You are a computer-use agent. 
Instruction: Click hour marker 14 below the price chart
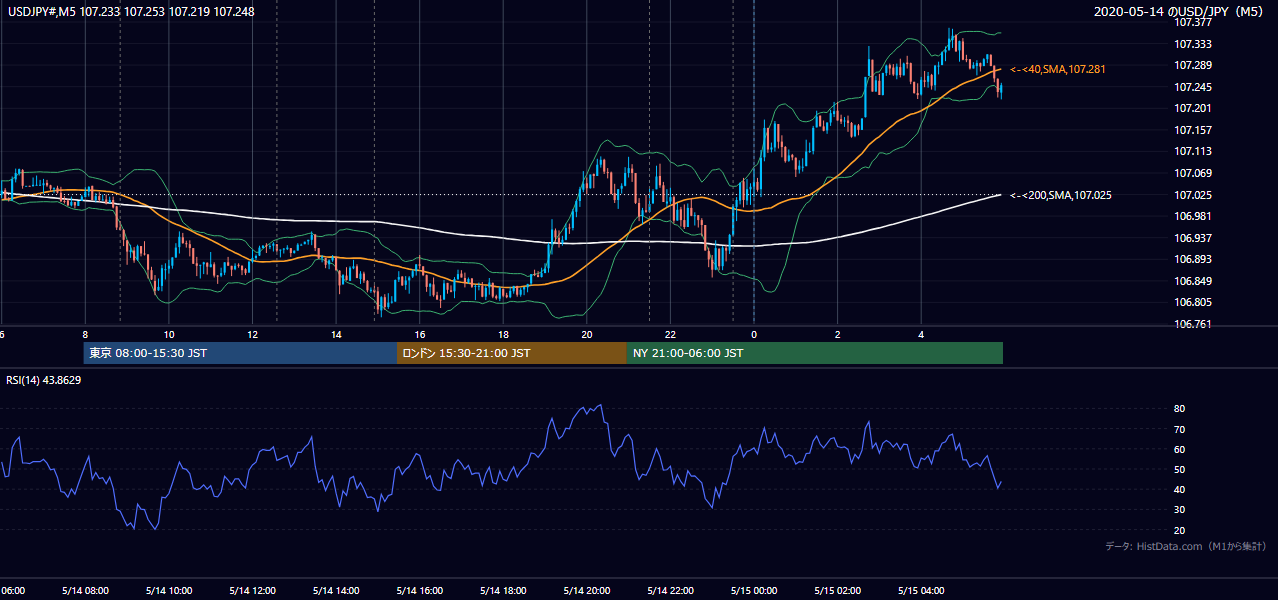(x=336, y=335)
